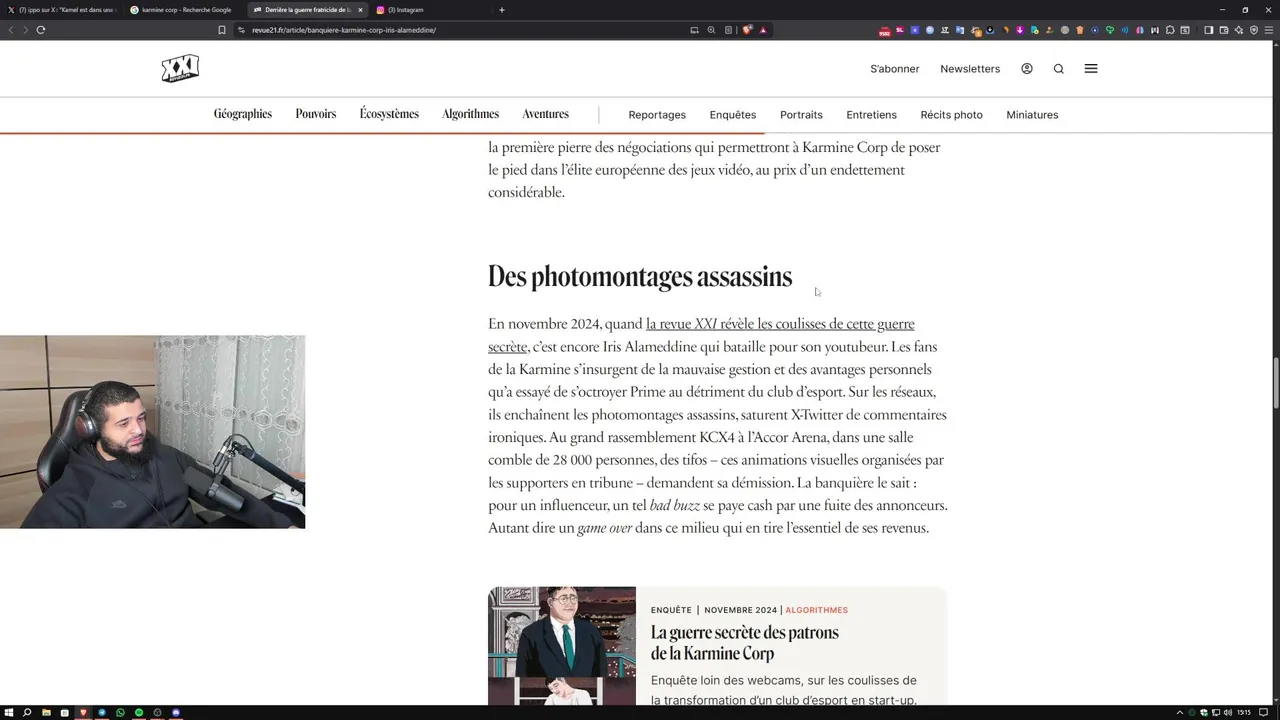Image resolution: width=1280 pixels, height=720 pixels.
Task: Go to Enquêtes
Action: [x=733, y=115]
